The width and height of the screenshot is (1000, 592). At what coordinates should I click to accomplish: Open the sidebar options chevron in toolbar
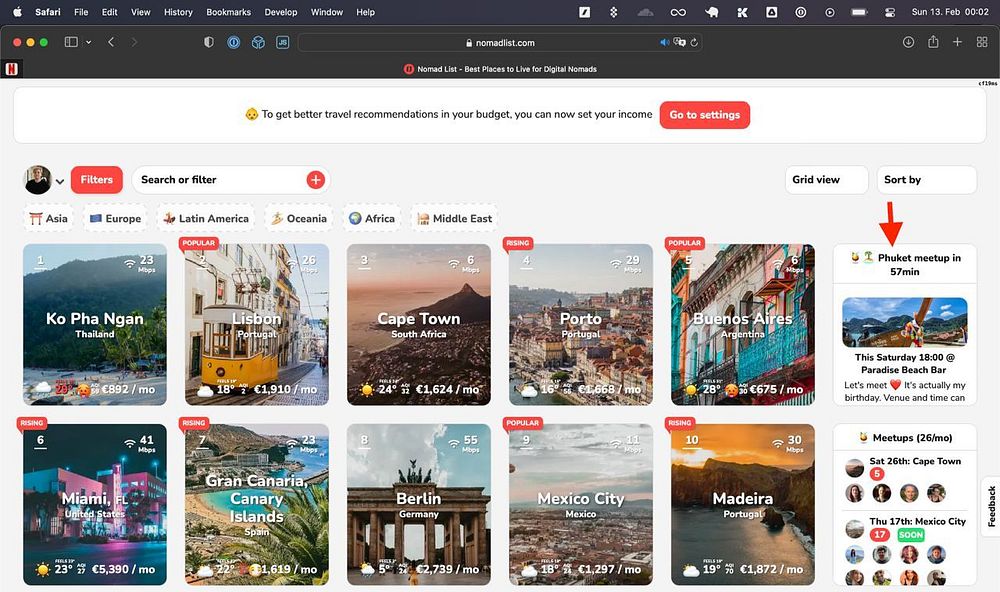tap(89, 42)
